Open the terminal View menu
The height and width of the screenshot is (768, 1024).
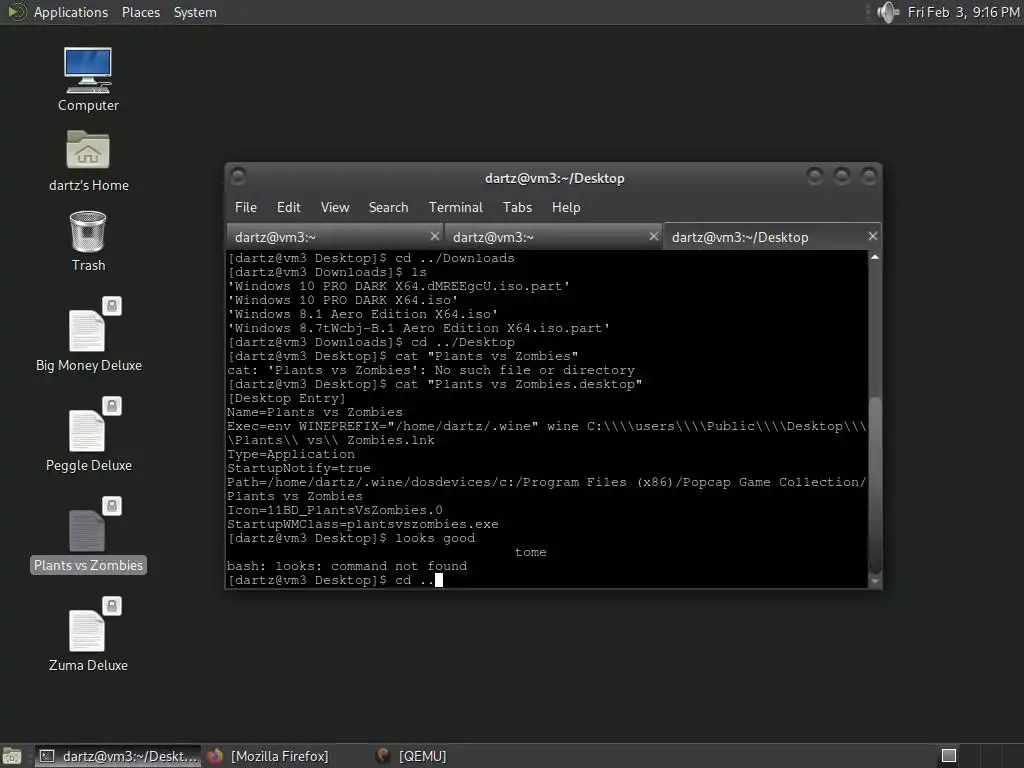[335, 207]
